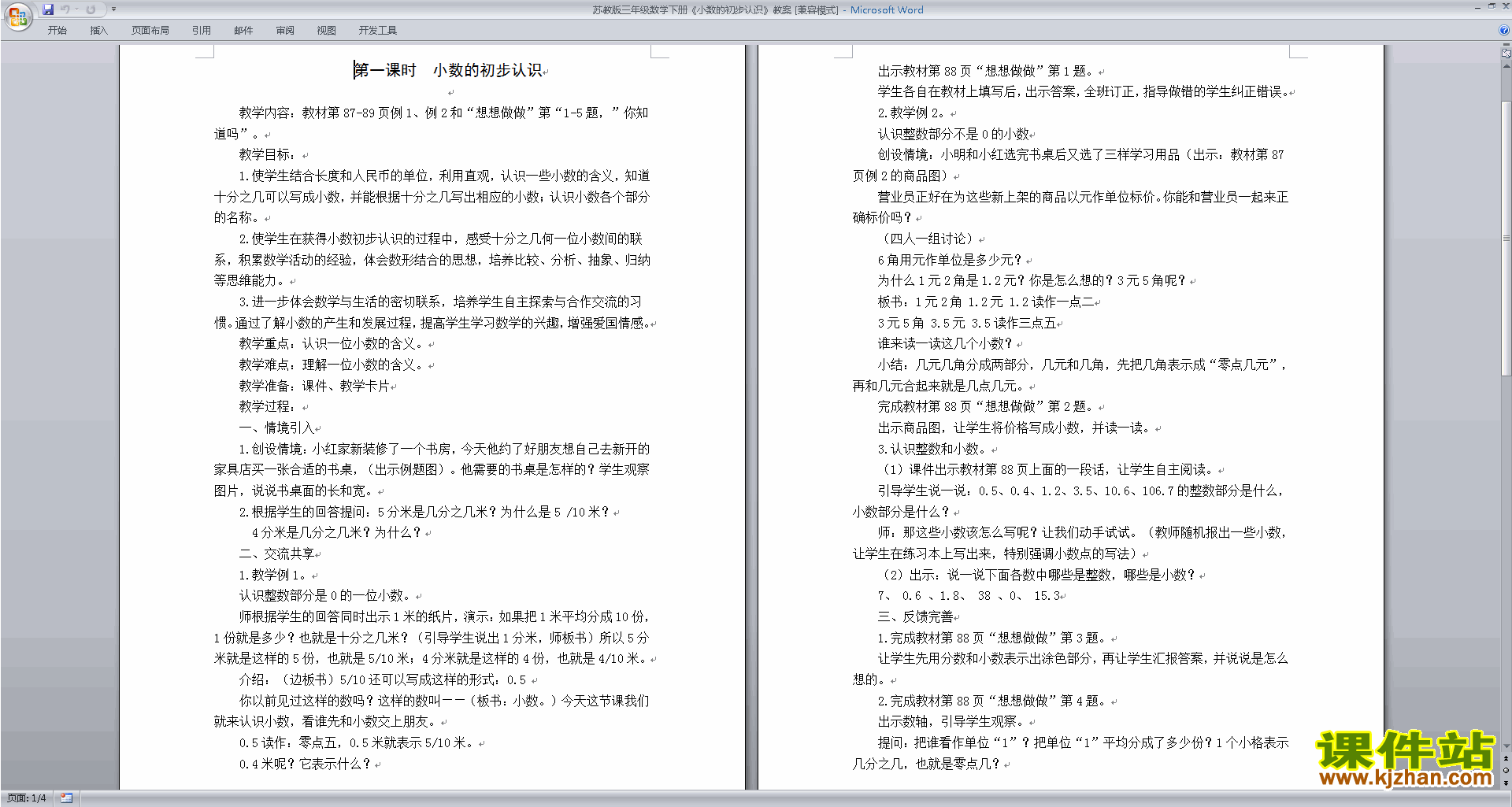1512x807 pixels.
Task: Switch to the 插入 tab
Action: coord(98,31)
